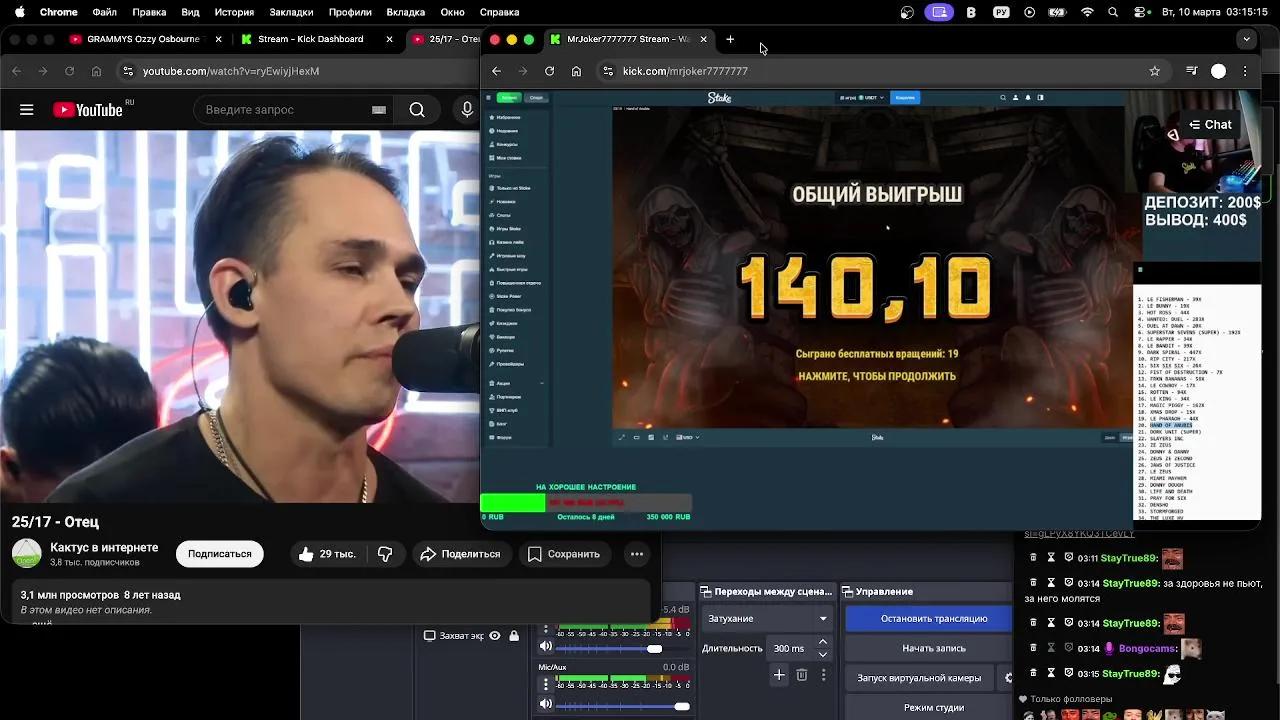1280x720 pixels.
Task: Open the Кактус в интернете channel avatar
Action: pyautogui.click(x=26, y=554)
